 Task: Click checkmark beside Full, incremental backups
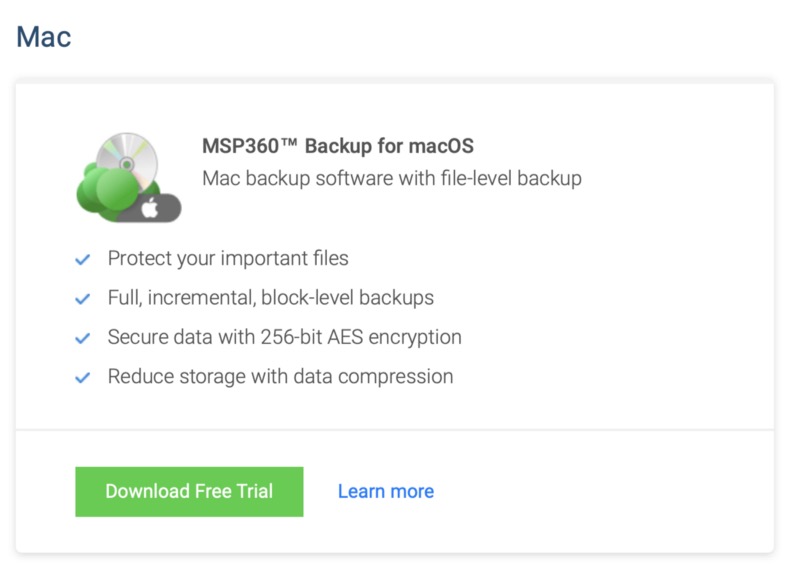pyautogui.click(x=83, y=299)
